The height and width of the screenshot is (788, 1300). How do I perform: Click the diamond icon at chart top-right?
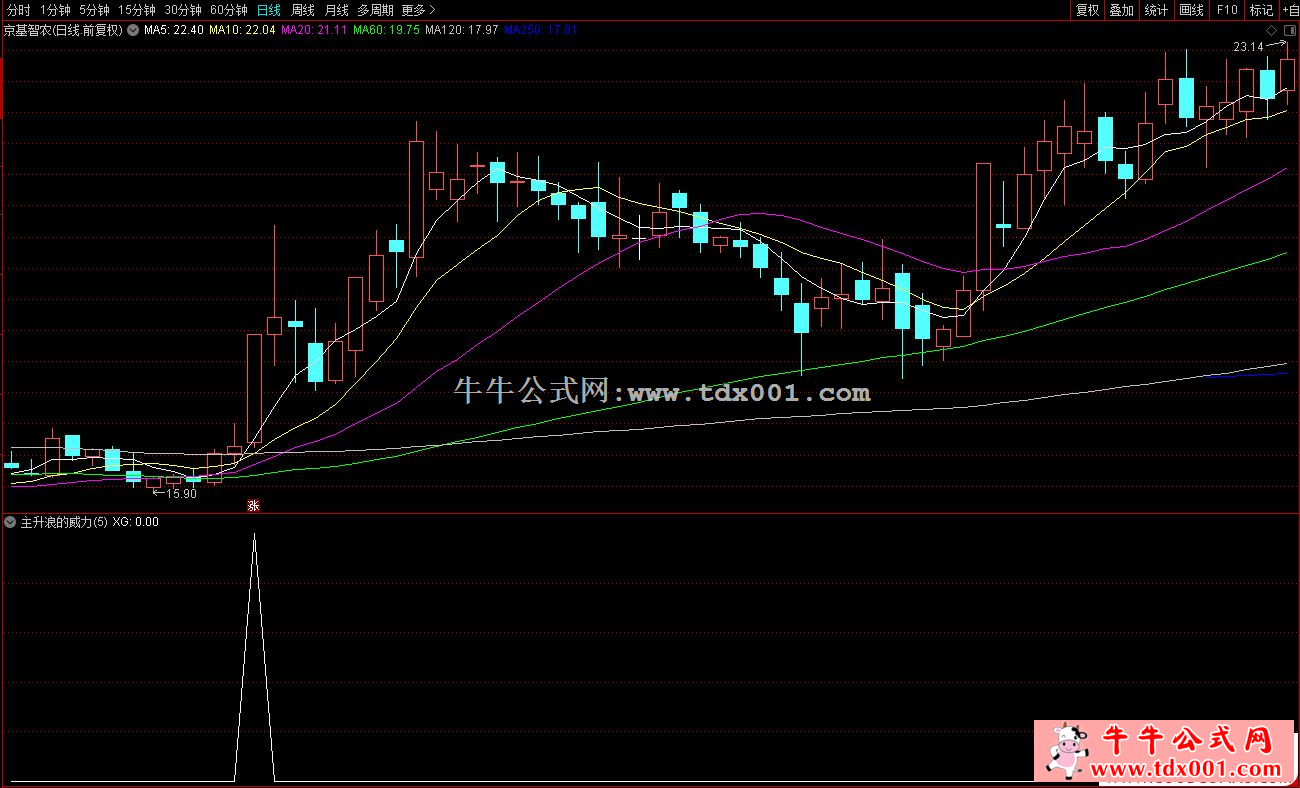click(x=1271, y=31)
